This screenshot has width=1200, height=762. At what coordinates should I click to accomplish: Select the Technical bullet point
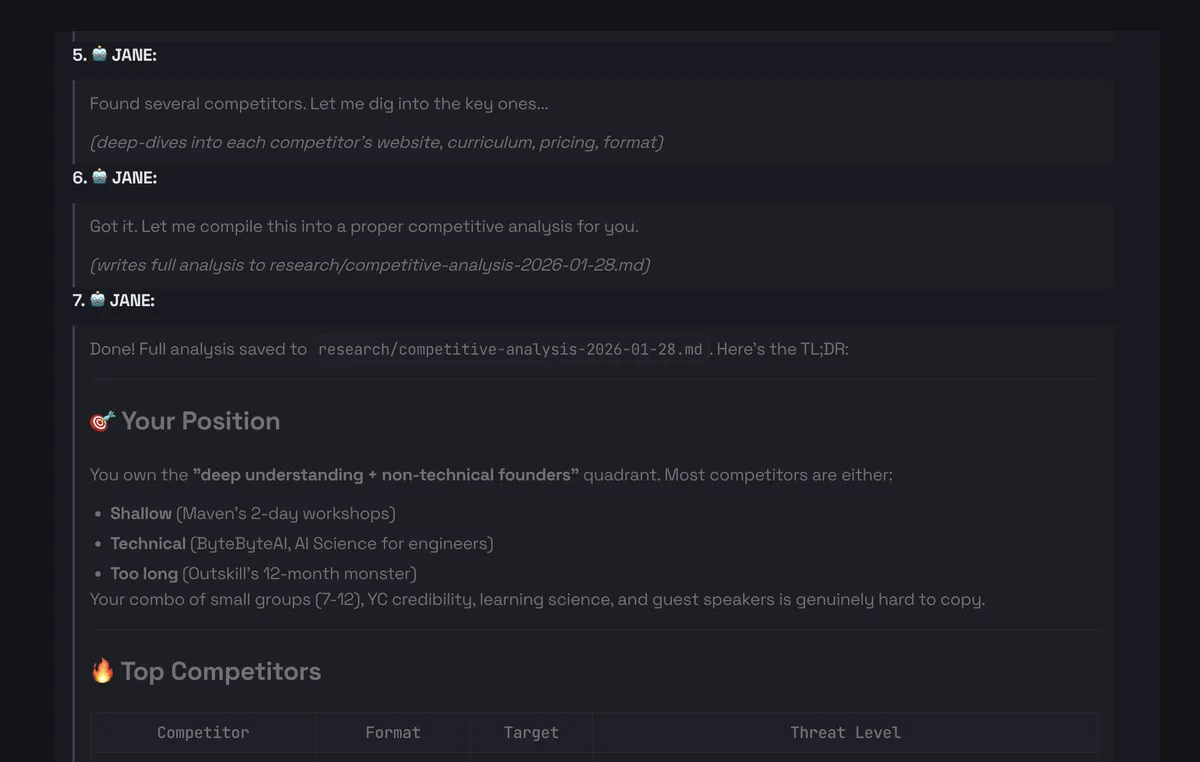coord(301,543)
